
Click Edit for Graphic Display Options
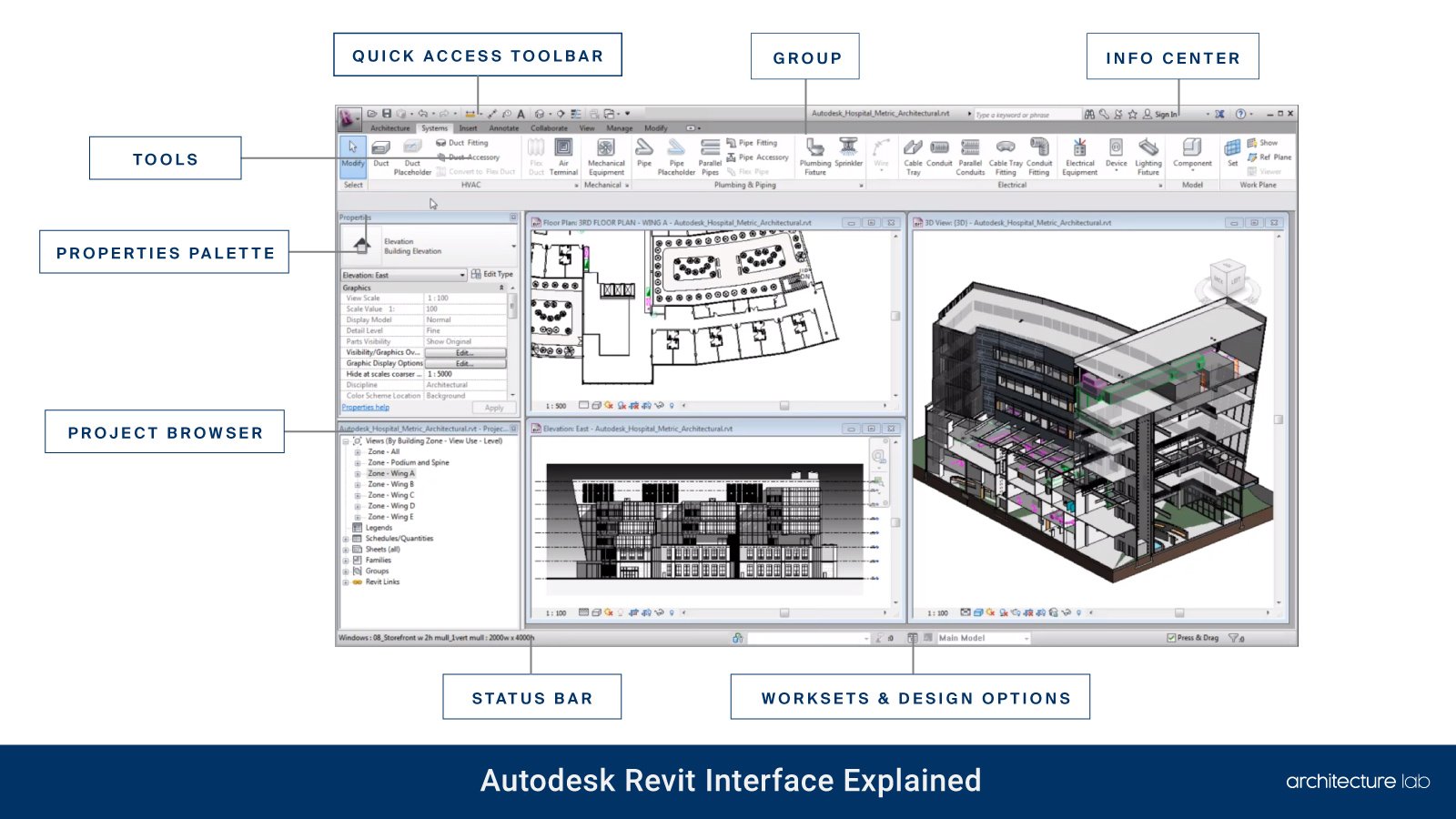pyautogui.click(x=465, y=363)
